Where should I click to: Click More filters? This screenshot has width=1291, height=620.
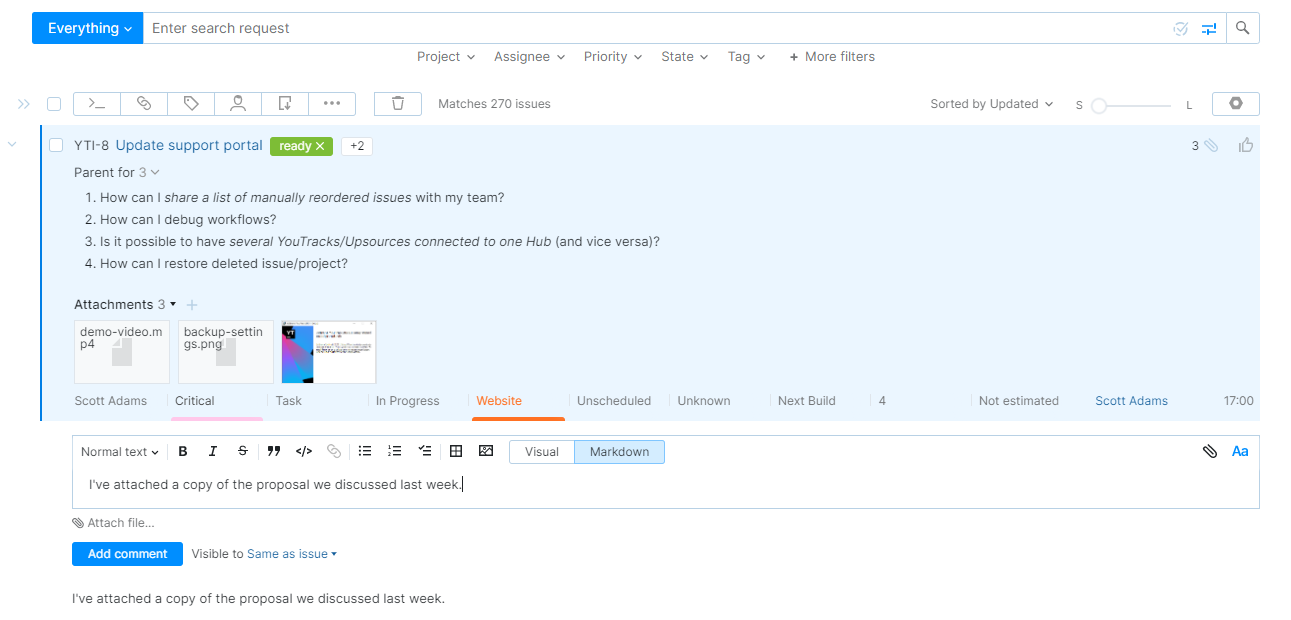831,57
